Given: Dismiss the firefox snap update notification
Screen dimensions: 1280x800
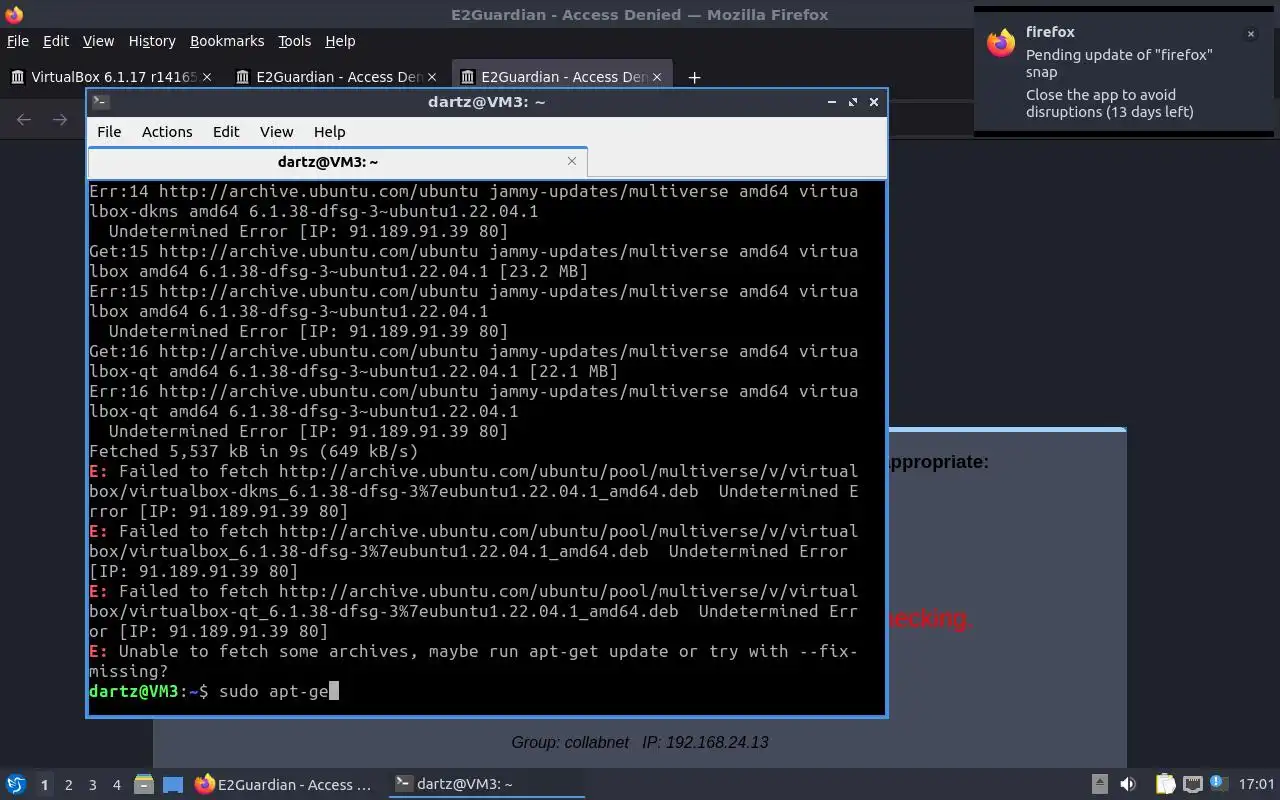Looking at the screenshot, I should click(x=1250, y=34).
